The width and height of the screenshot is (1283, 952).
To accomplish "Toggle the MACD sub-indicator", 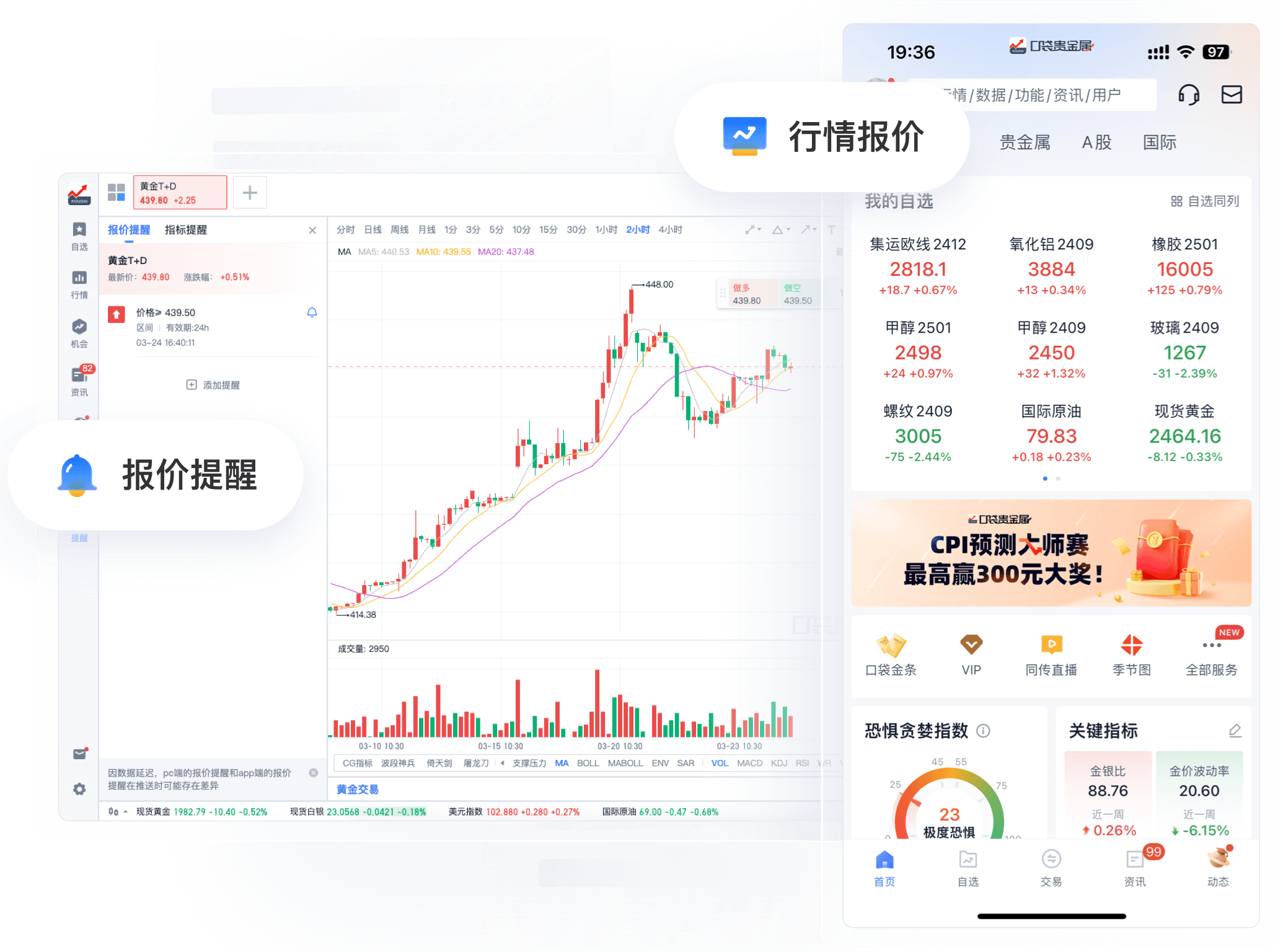I will [749, 763].
